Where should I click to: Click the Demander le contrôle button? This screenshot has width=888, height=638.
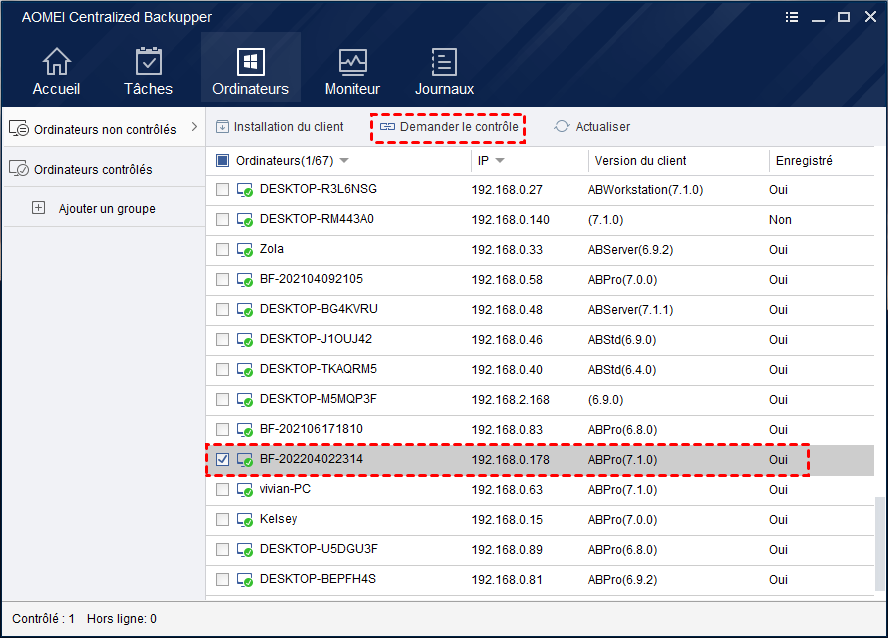[449, 127]
